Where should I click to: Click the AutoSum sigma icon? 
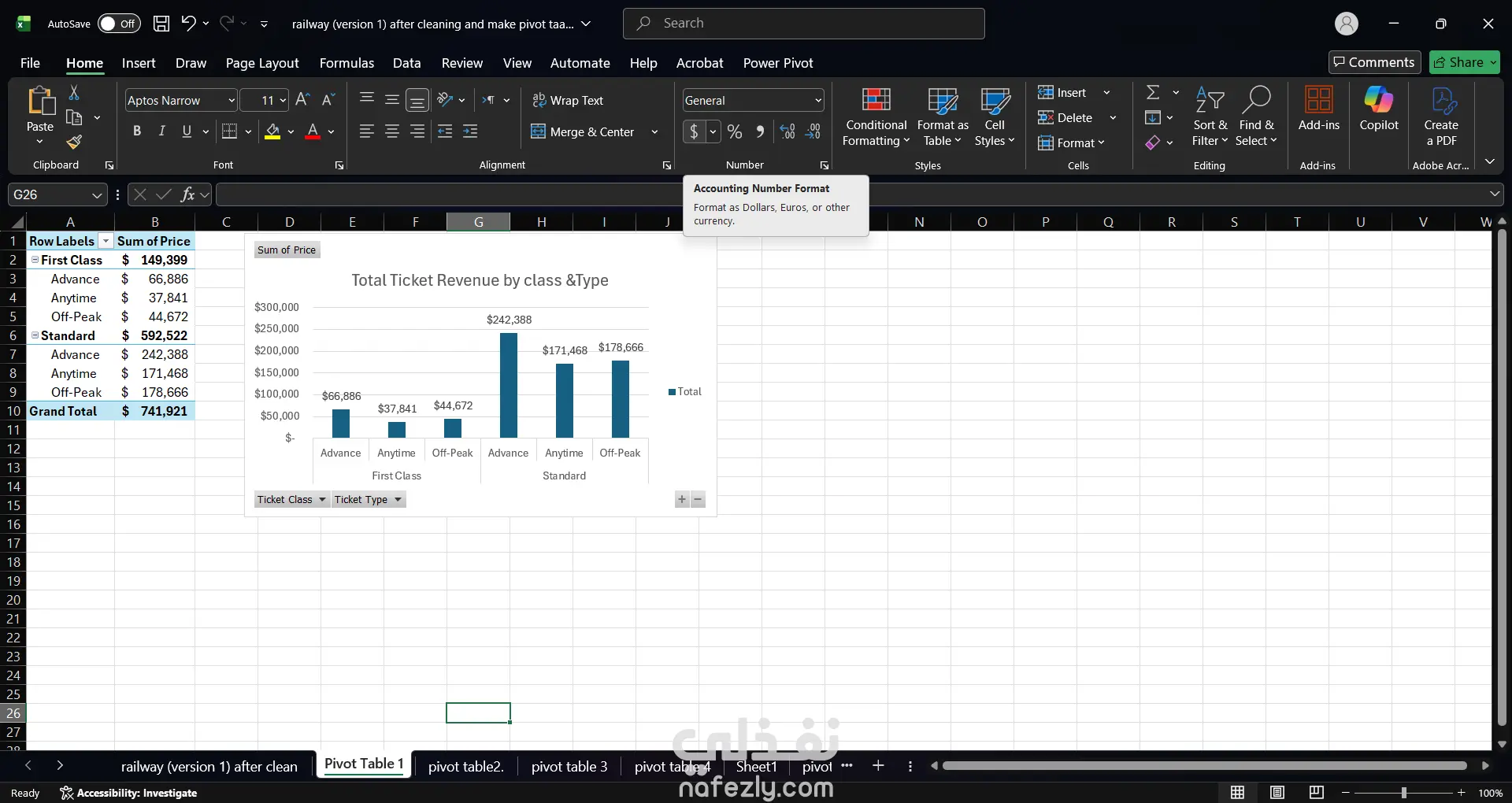pyautogui.click(x=1153, y=92)
